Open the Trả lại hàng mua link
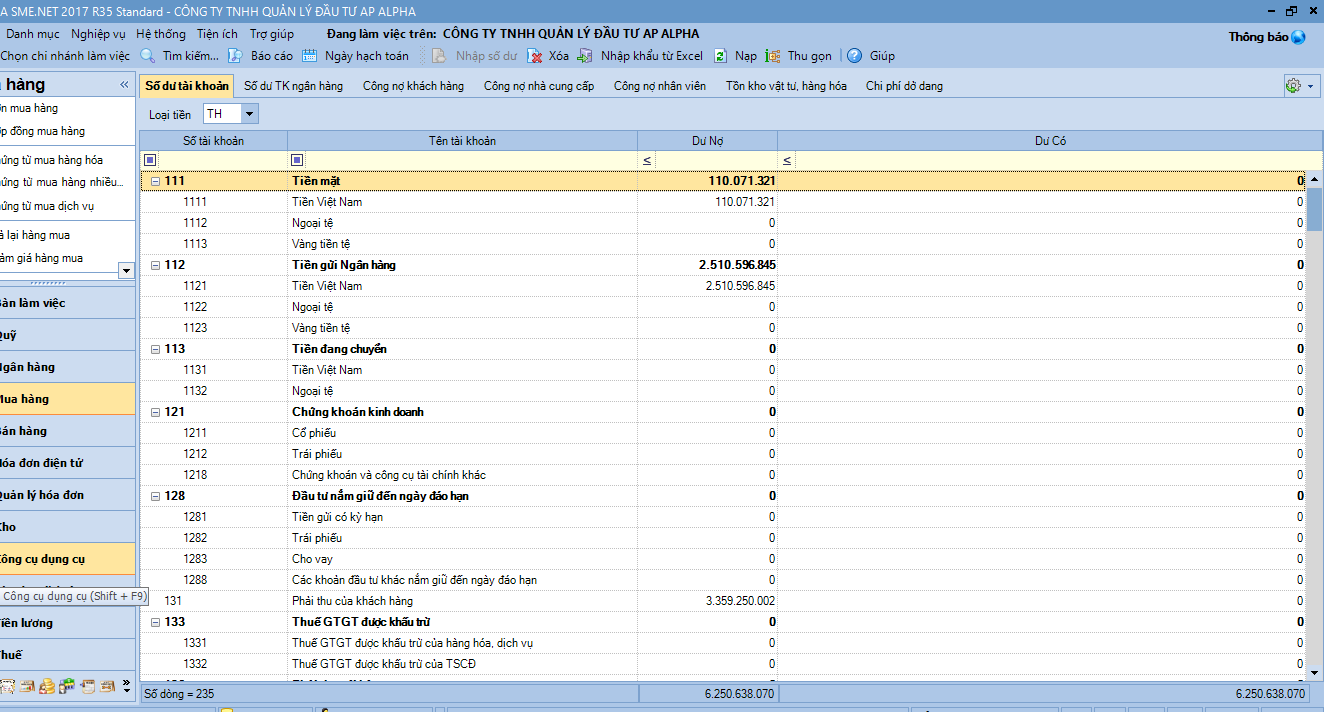 35,235
